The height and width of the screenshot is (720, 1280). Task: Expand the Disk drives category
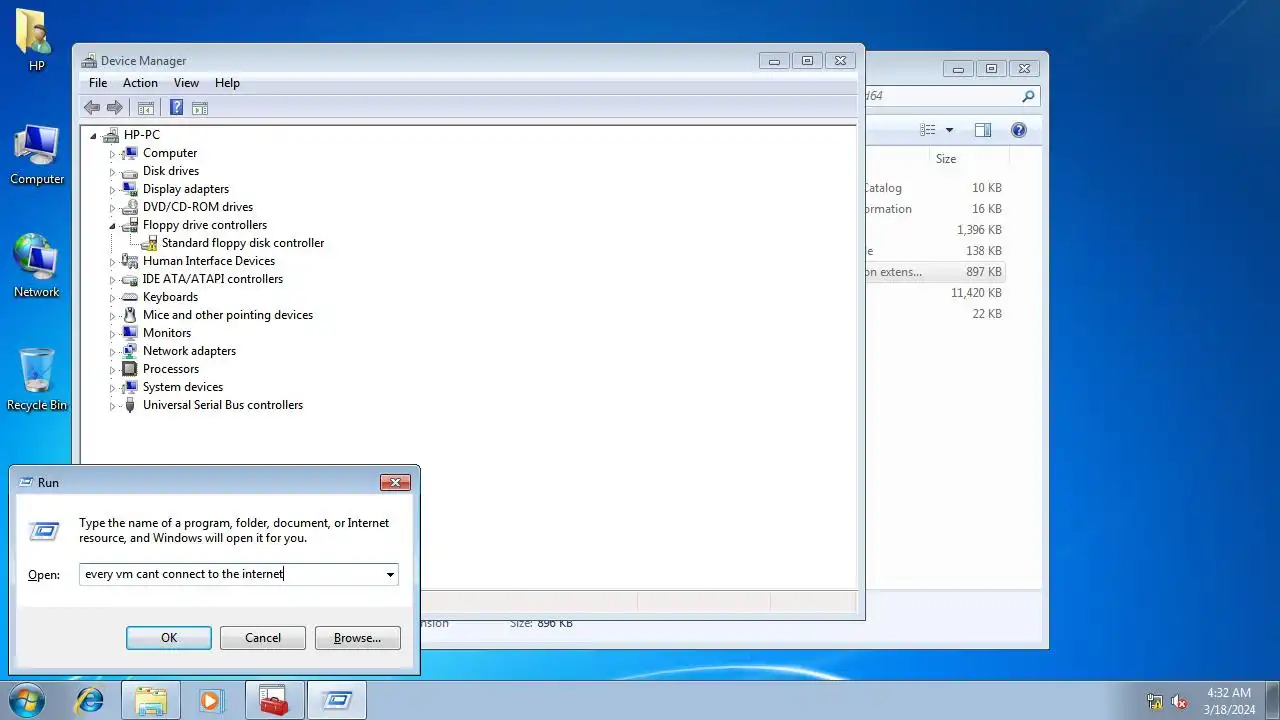(112, 172)
